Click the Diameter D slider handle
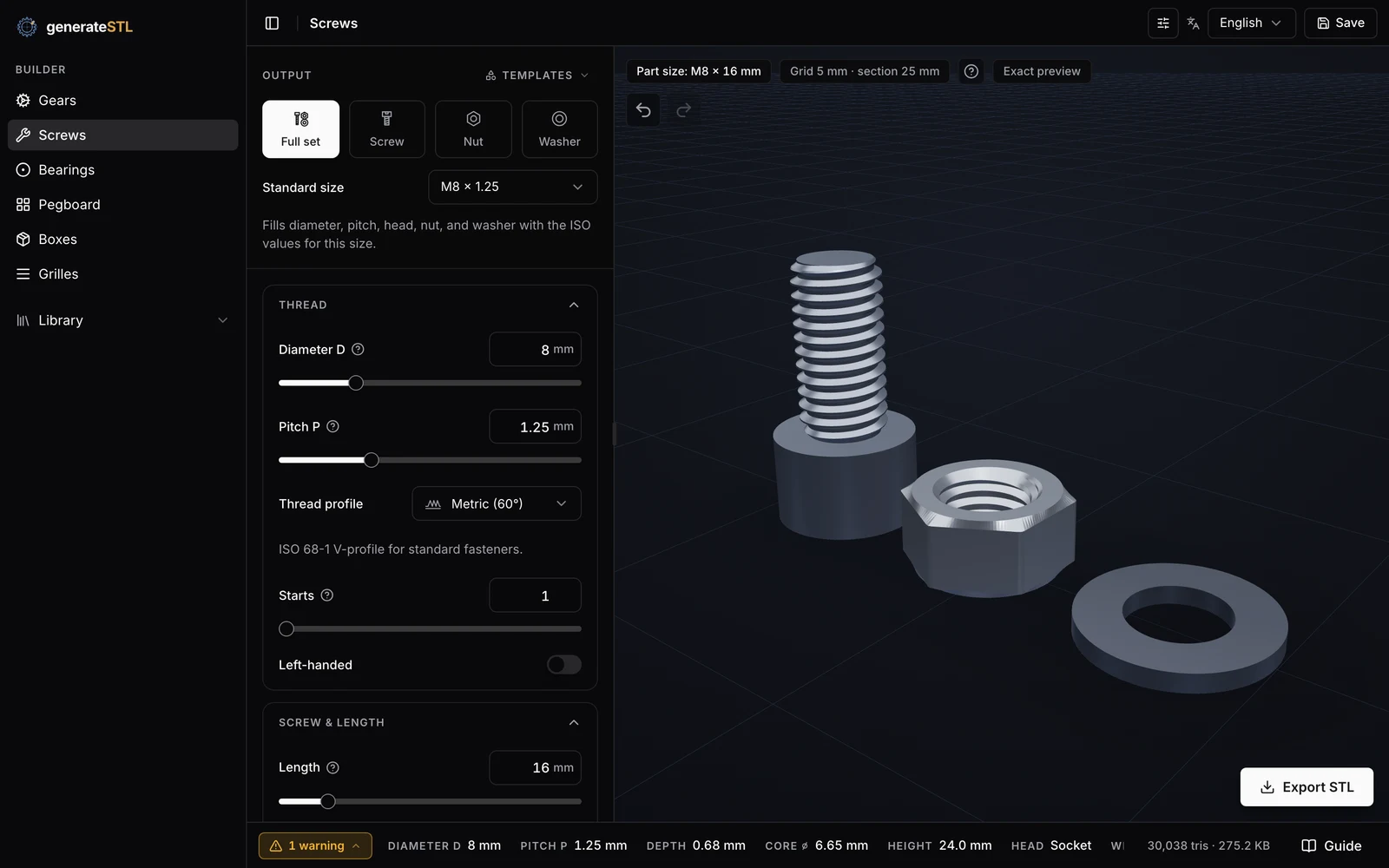Viewport: 1389px width, 868px height. point(356,383)
